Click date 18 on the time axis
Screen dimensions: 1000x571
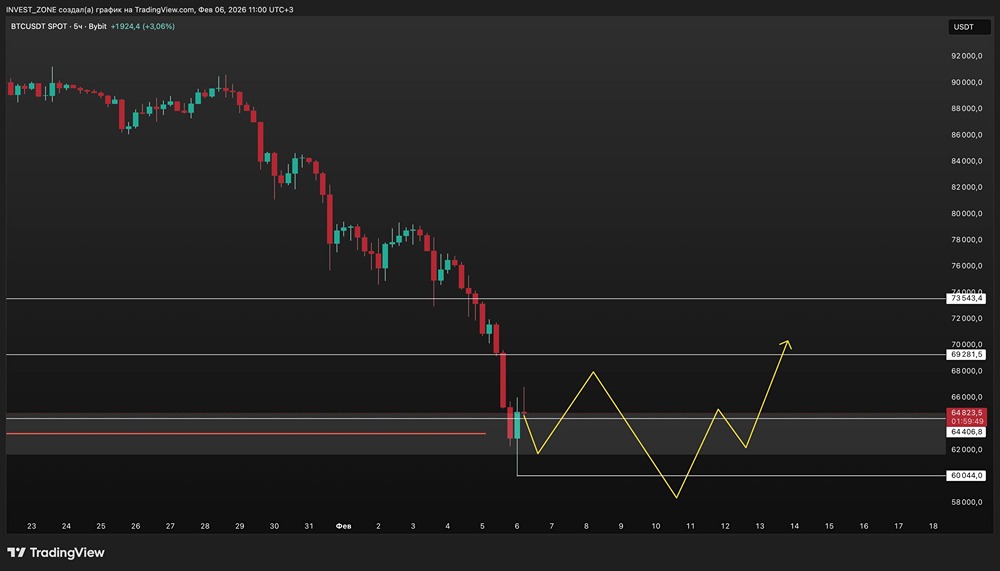[933, 526]
